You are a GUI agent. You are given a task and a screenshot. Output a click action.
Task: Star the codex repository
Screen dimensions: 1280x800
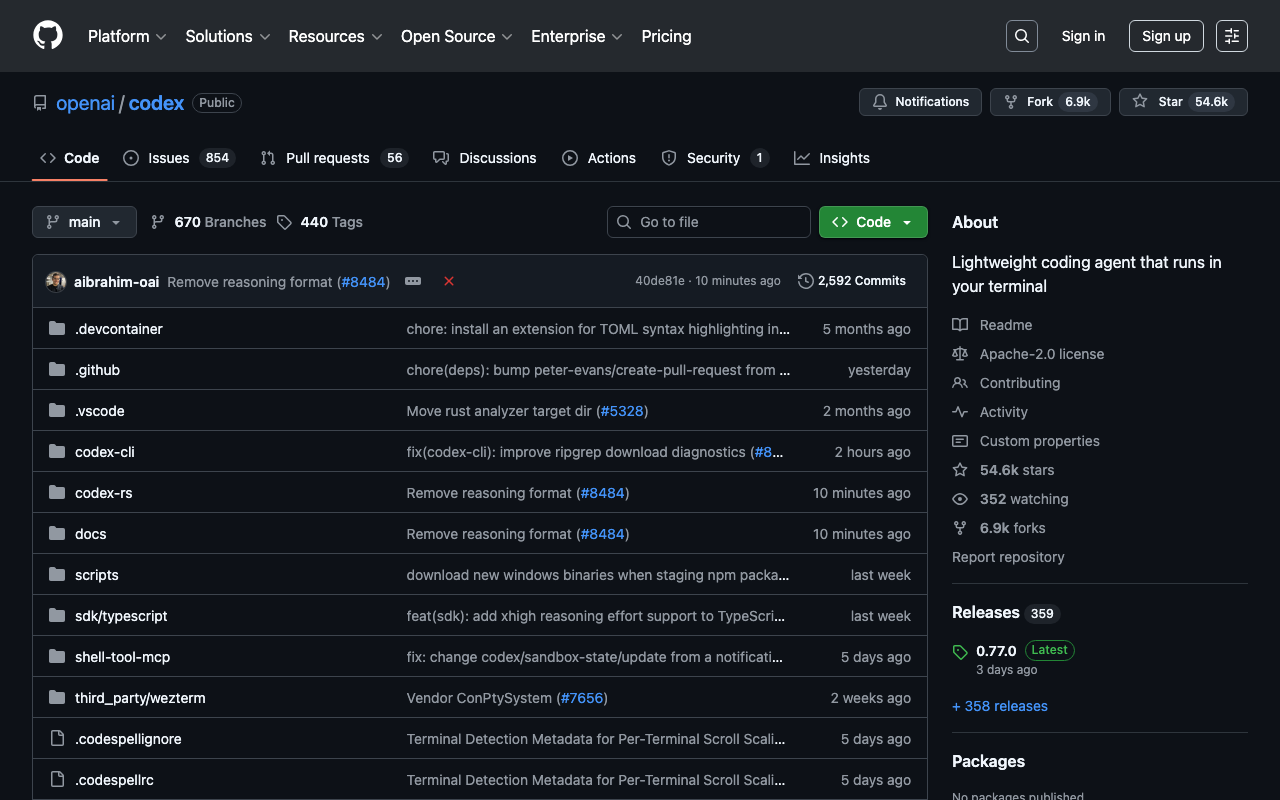tap(1183, 102)
